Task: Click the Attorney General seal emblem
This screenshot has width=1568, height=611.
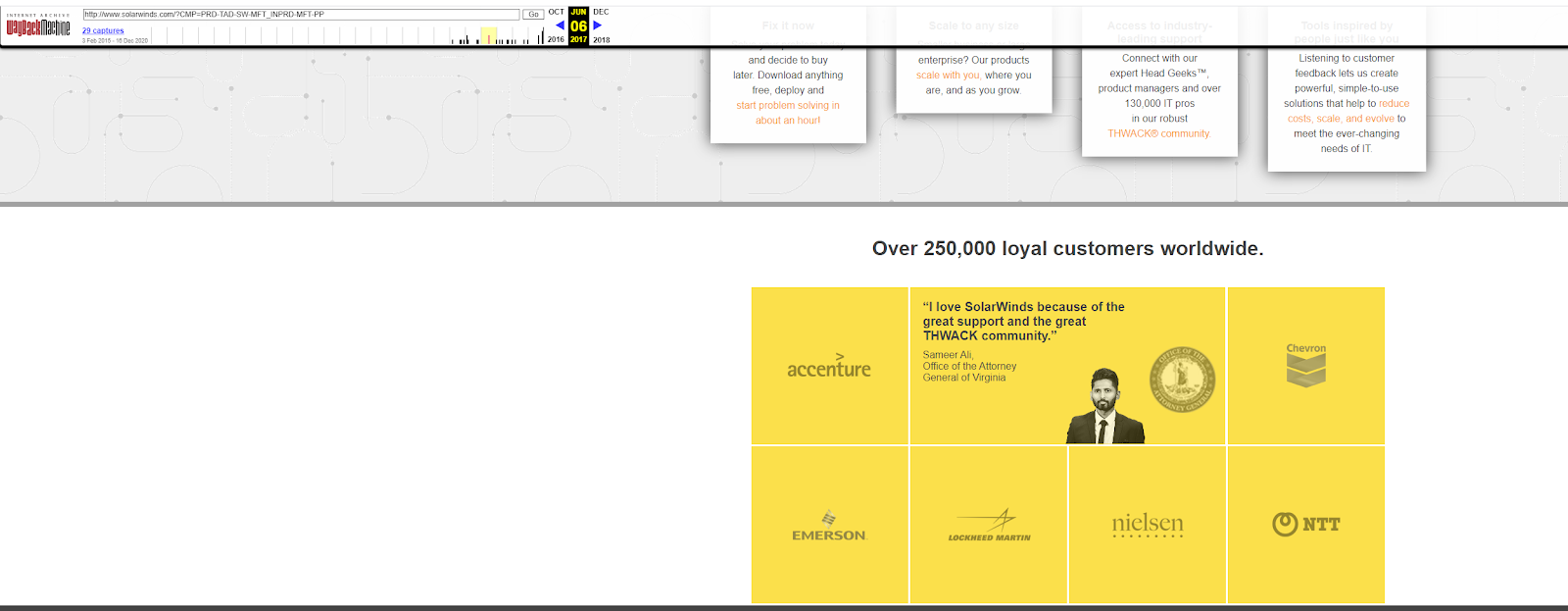Action: 1183,380
